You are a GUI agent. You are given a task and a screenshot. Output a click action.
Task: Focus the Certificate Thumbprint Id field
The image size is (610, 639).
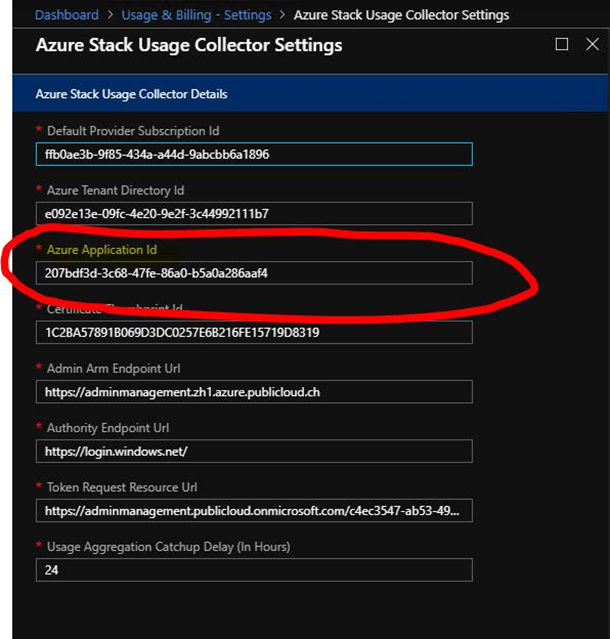pyautogui.click(x=254, y=333)
